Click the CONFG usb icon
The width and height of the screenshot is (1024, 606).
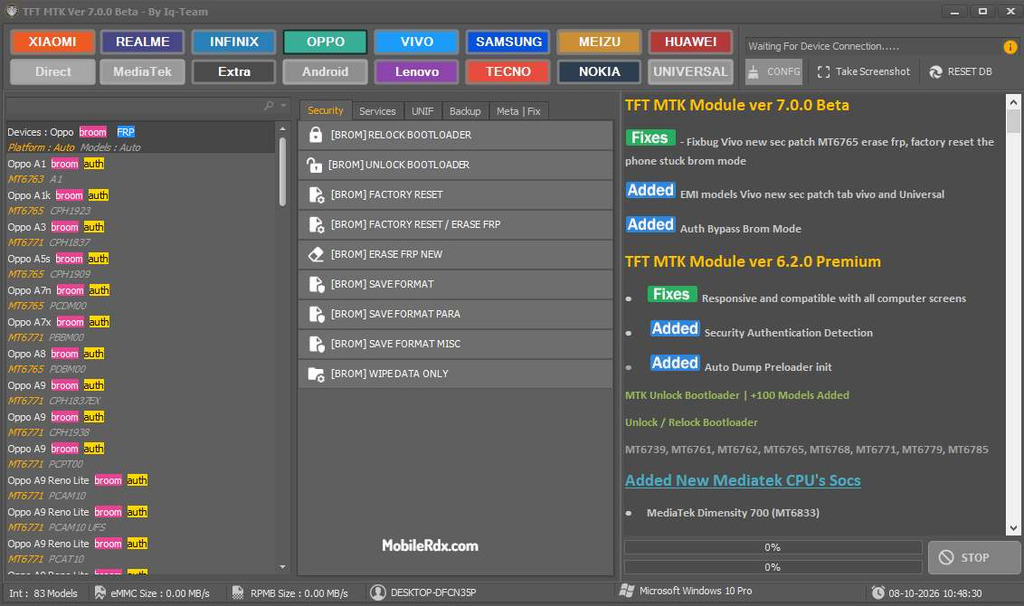pos(753,72)
